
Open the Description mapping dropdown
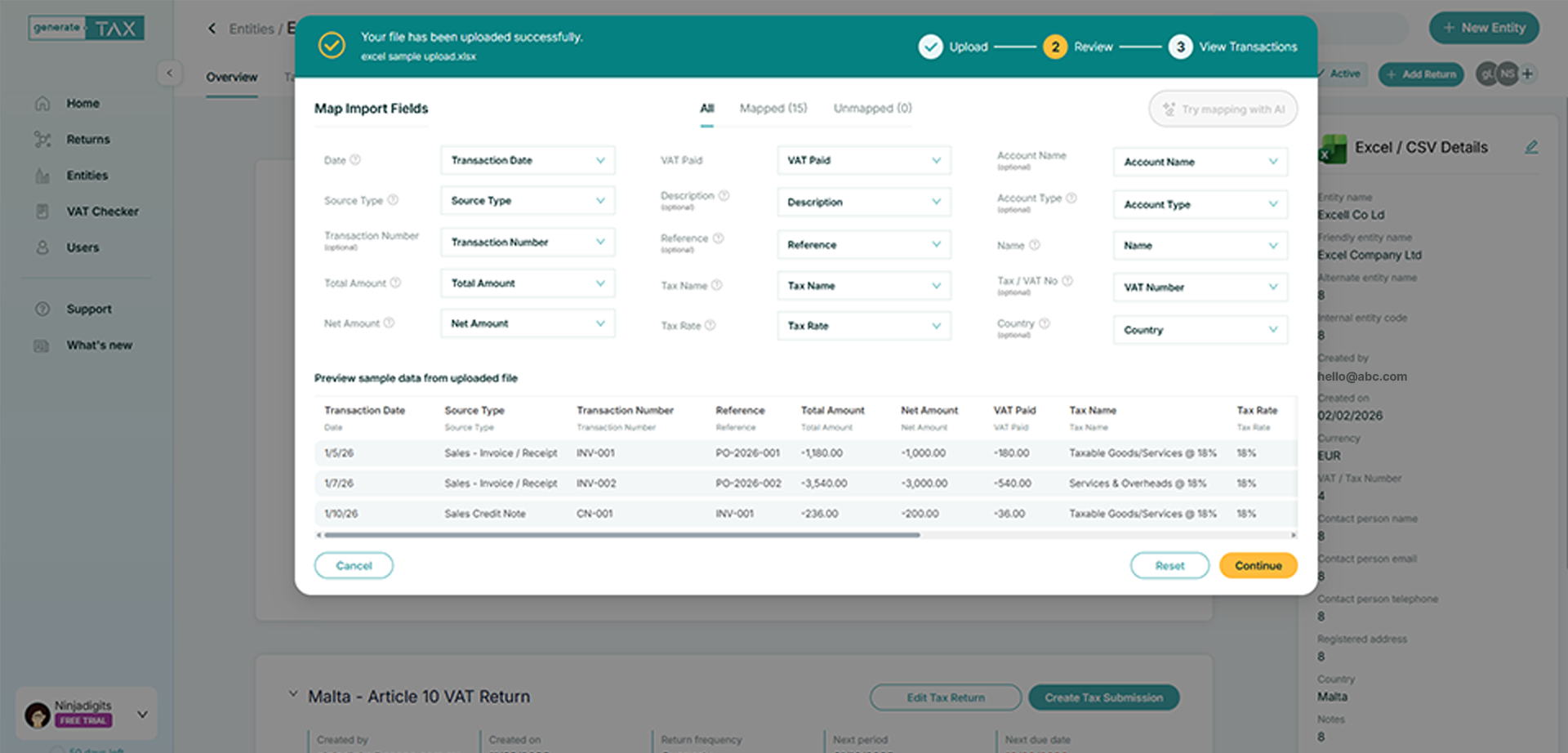pyautogui.click(x=864, y=202)
